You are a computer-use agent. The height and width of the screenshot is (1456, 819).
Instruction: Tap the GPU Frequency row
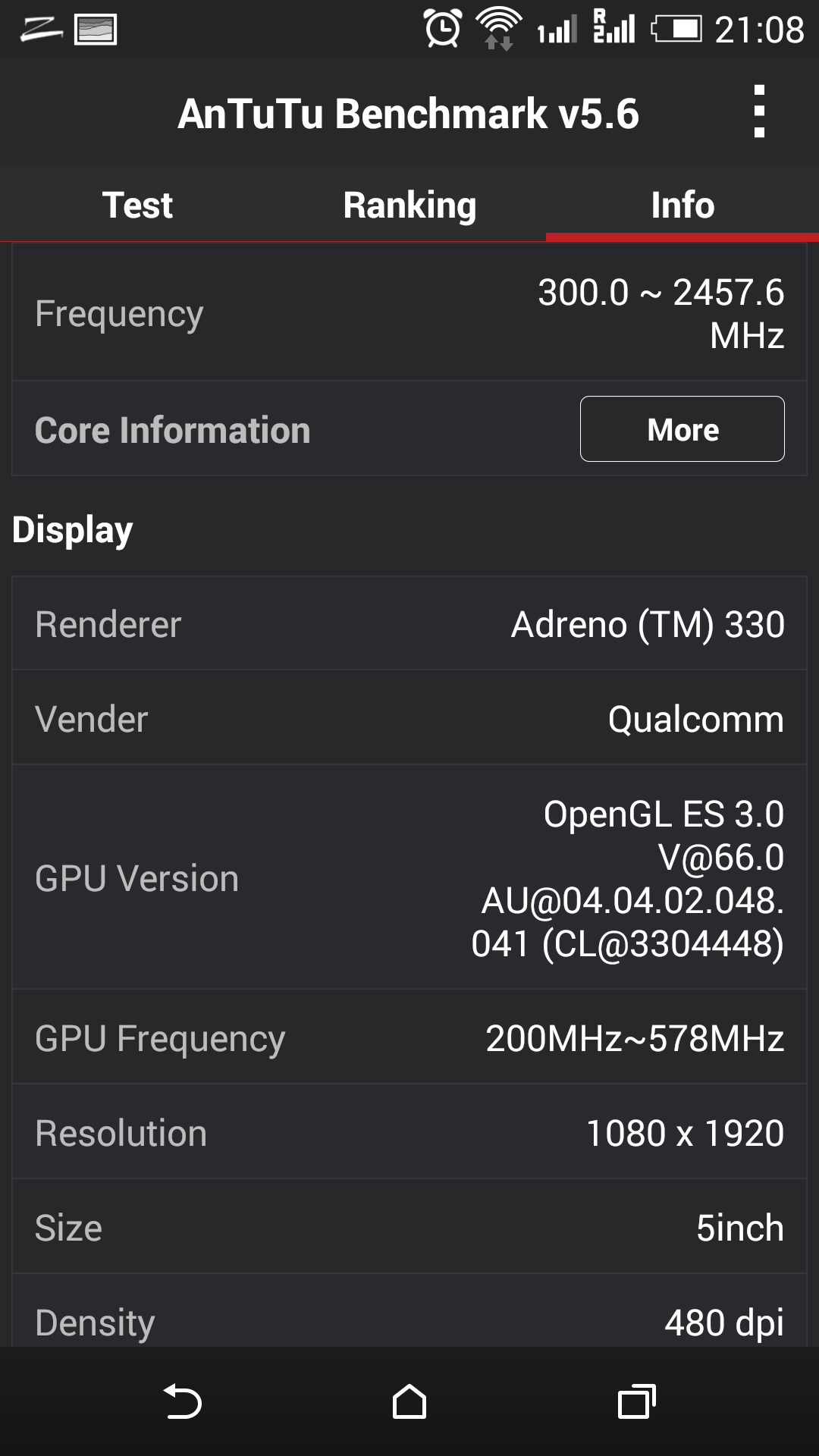[409, 1037]
